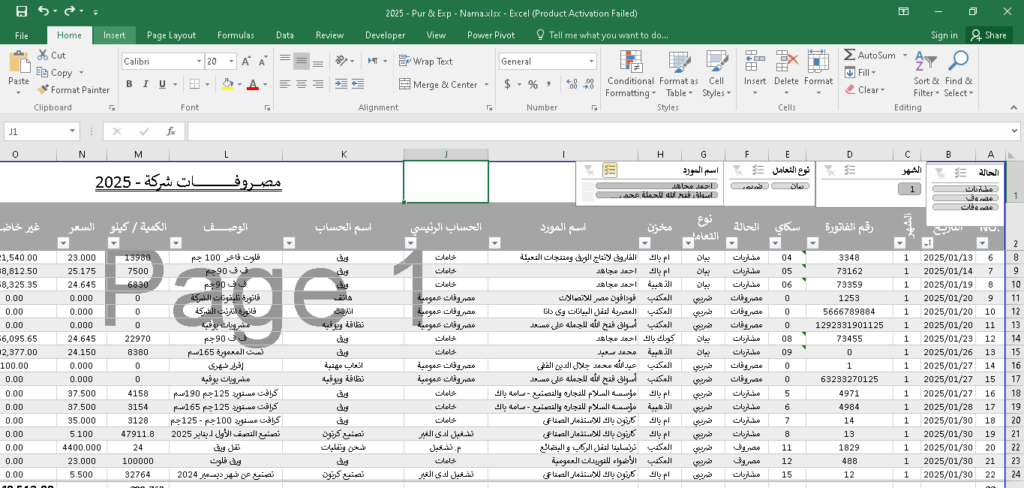
Task: Save the workbook from the quick access toolbar
Action: point(22,12)
